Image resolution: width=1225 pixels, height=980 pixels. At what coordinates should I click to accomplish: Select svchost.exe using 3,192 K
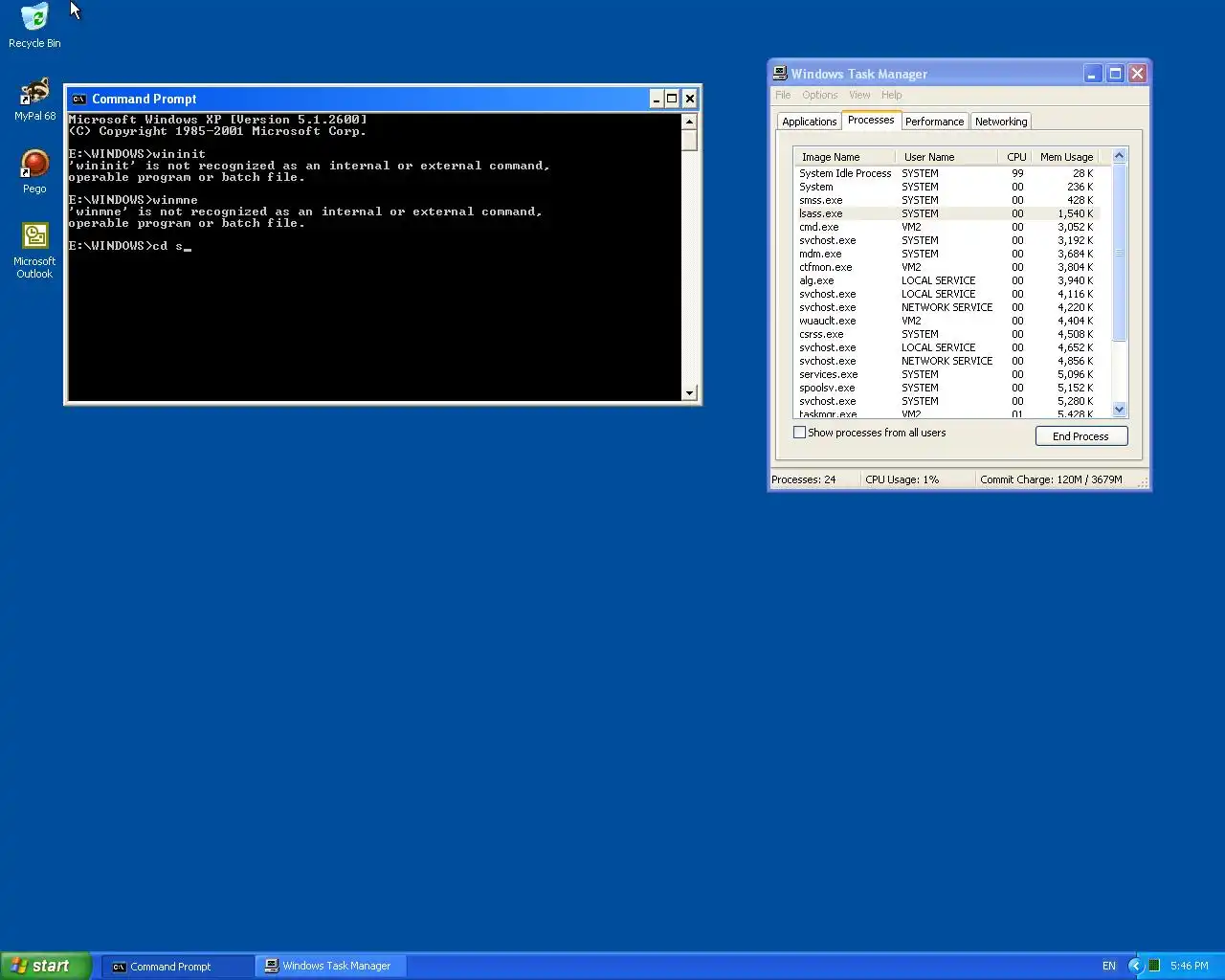click(x=947, y=240)
